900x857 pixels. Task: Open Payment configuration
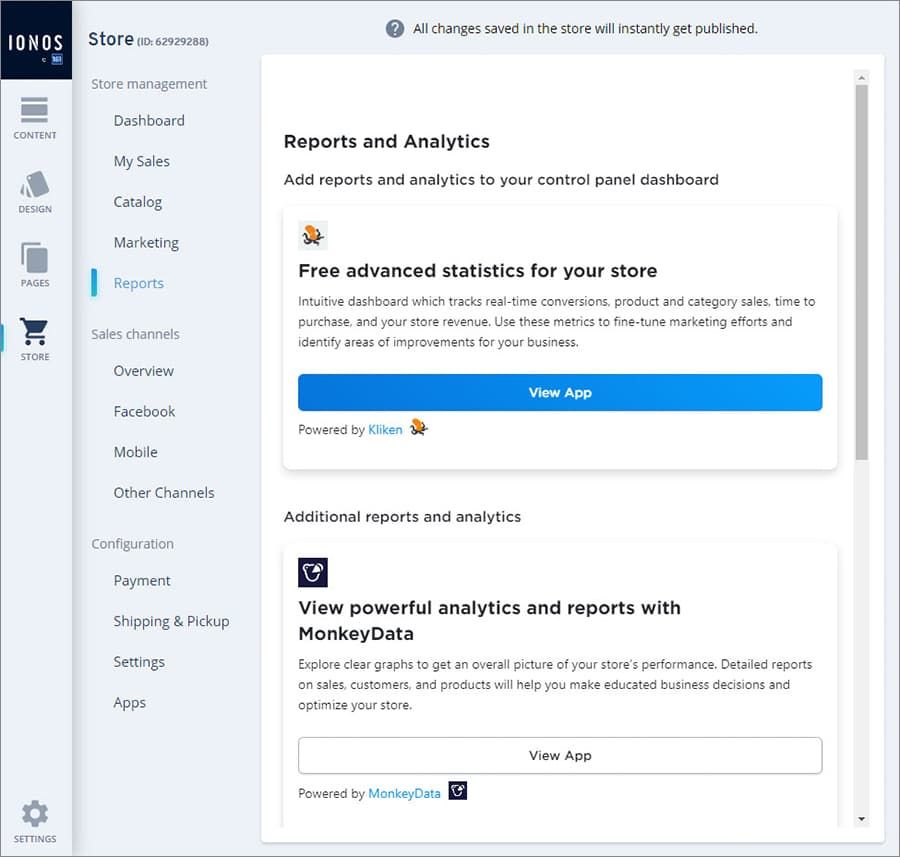[x=142, y=581]
